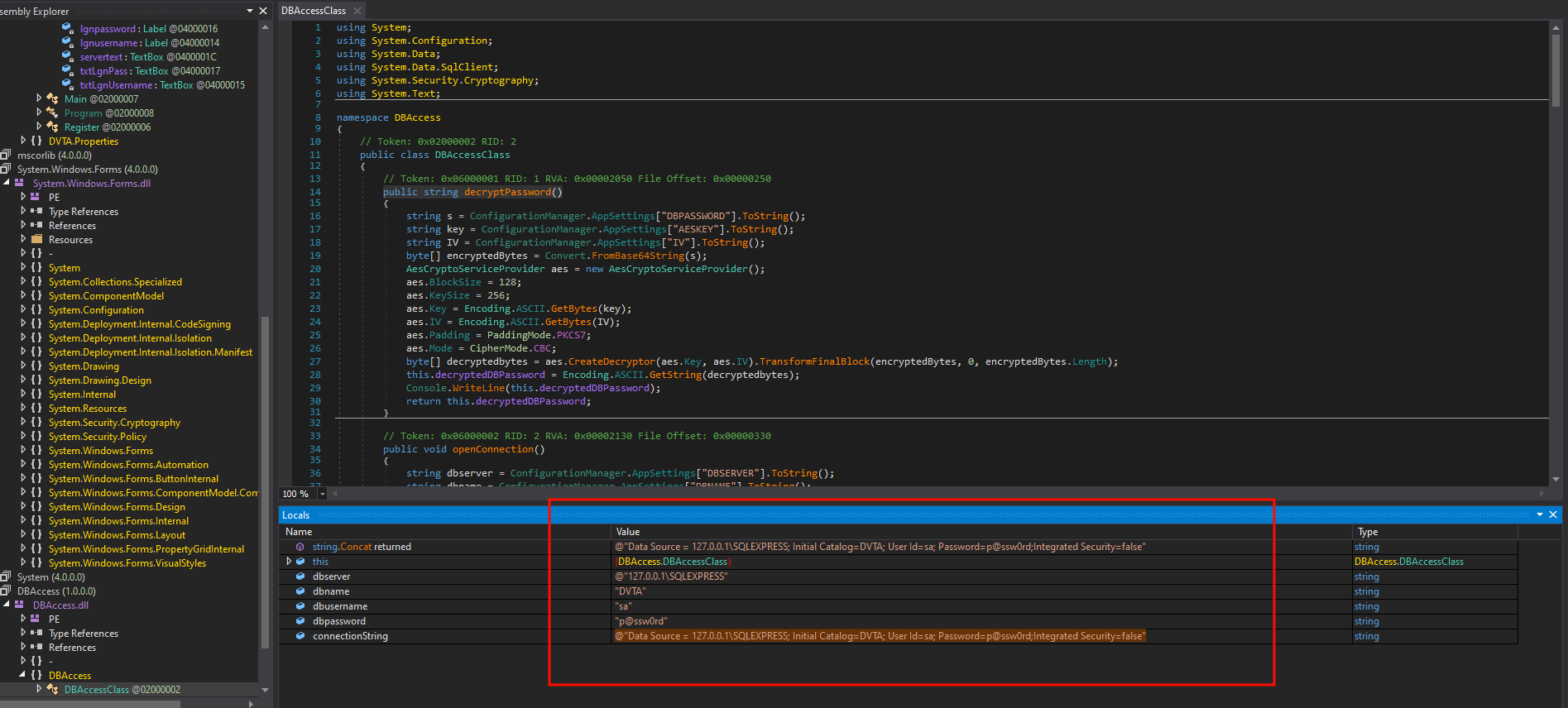Click the Register class icon
Screen dimensions: 1568x708
click(x=52, y=127)
